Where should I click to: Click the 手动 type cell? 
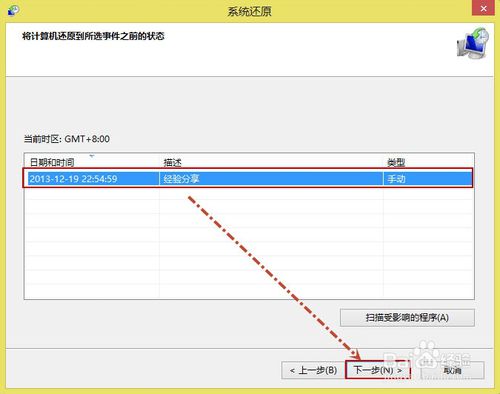tap(428, 179)
